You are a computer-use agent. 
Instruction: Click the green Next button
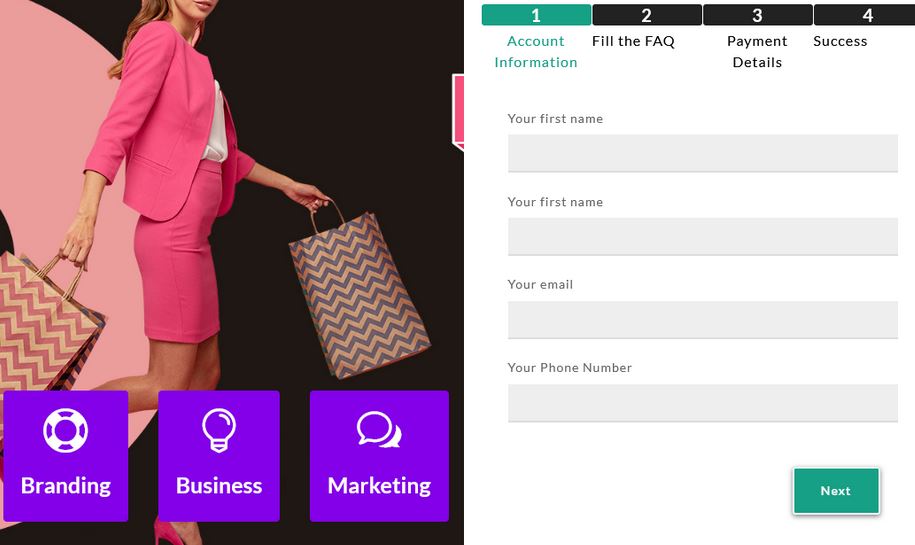click(x=836, y=491)
